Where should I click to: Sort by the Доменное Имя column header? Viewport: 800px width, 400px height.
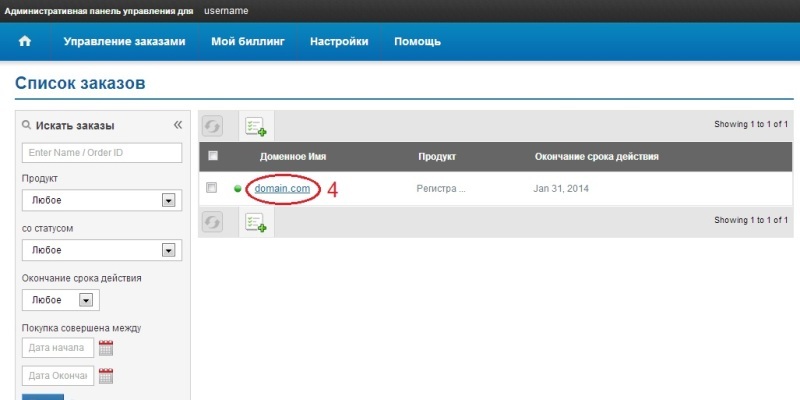293,157
